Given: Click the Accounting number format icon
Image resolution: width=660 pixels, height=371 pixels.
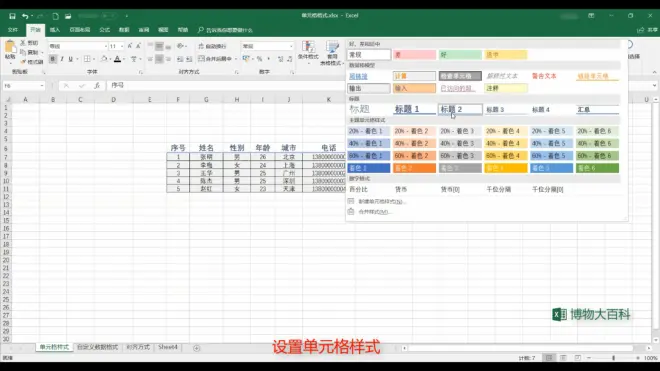Looking at the screenshot, I should 246,59.
